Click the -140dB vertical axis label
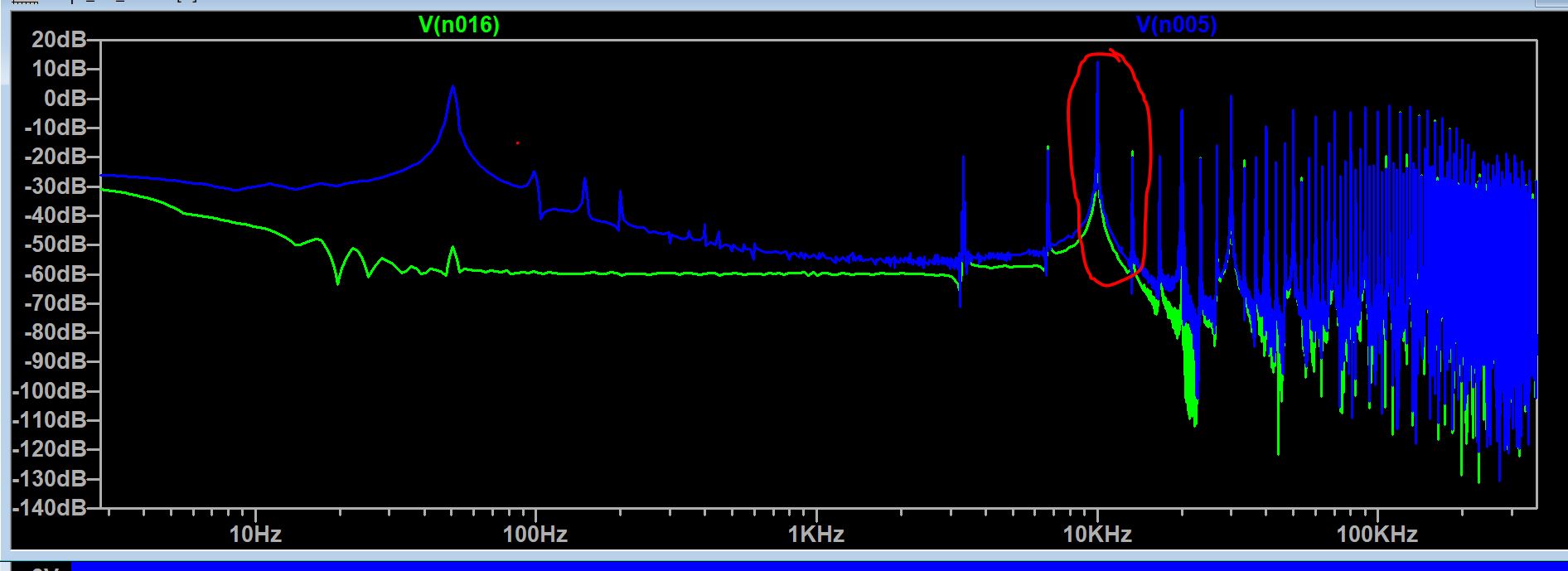 (50, 506)
